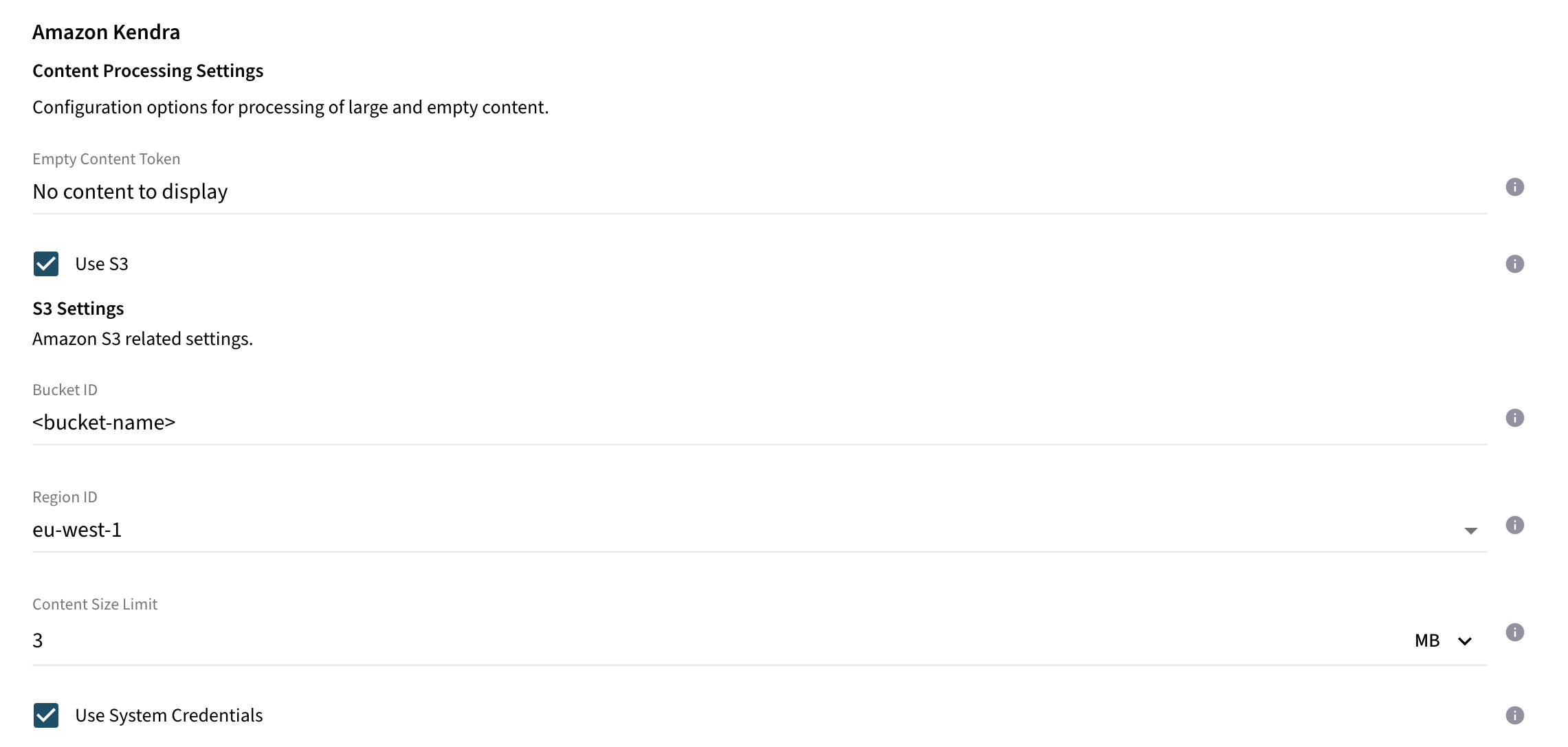The image size is (1568, 747).
Task: Click the Amazon Kendra heading
Action: (106, 32)
